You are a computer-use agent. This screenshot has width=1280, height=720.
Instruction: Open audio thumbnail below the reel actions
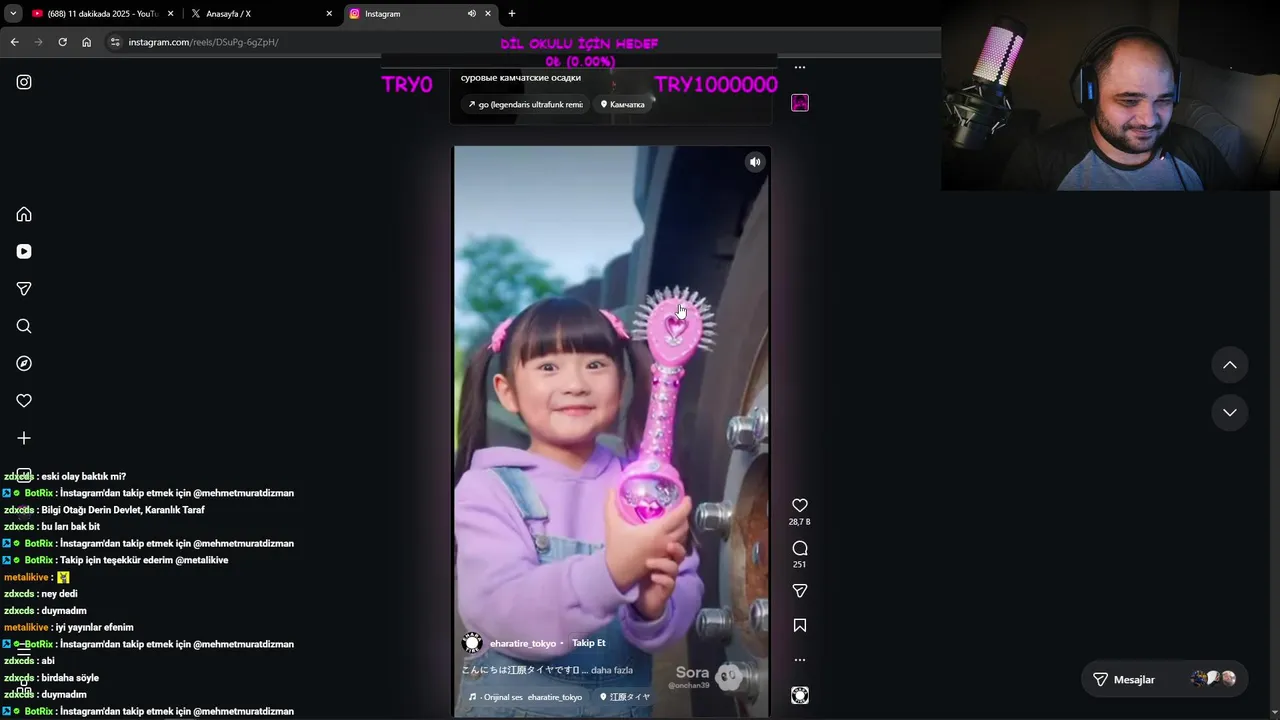[x=800, y=695]
